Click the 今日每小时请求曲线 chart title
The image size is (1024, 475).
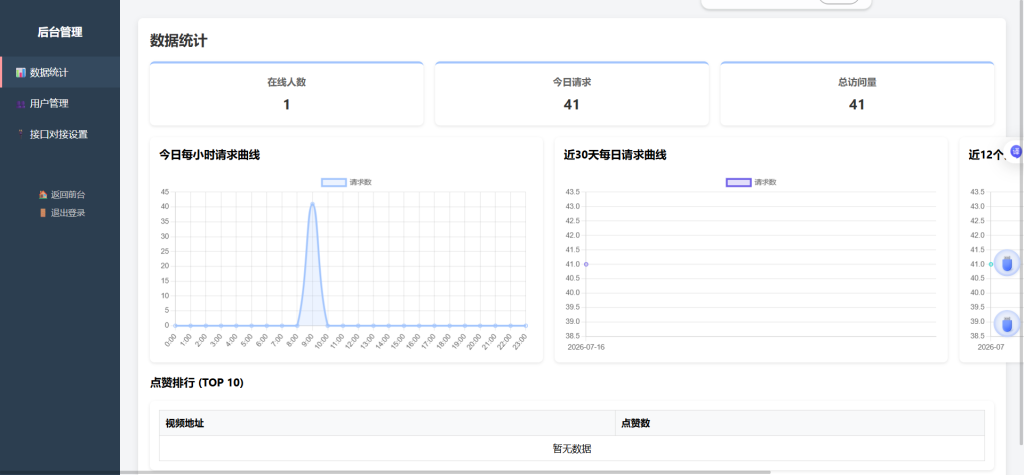210,155
